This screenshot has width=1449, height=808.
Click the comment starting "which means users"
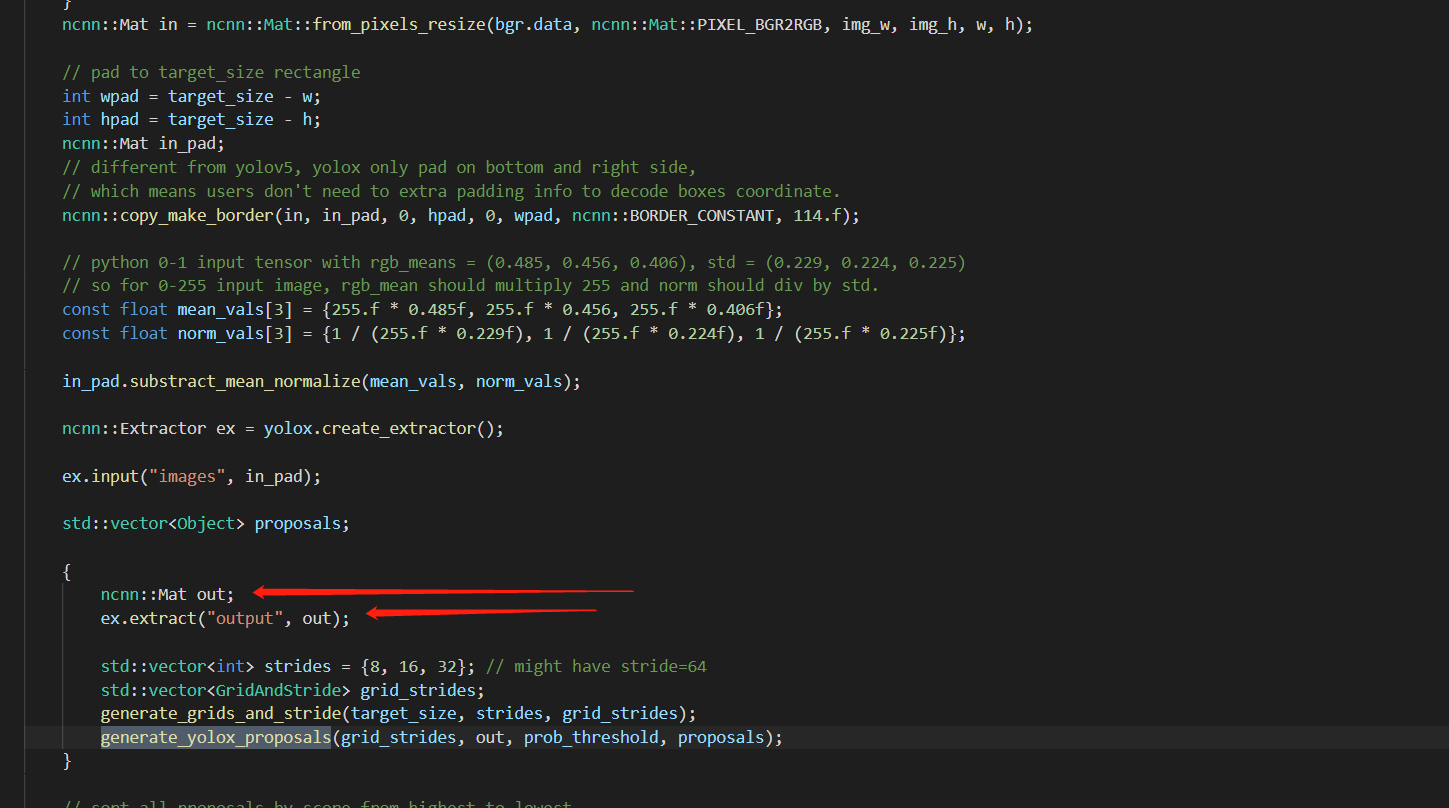(x=451, y=191)
